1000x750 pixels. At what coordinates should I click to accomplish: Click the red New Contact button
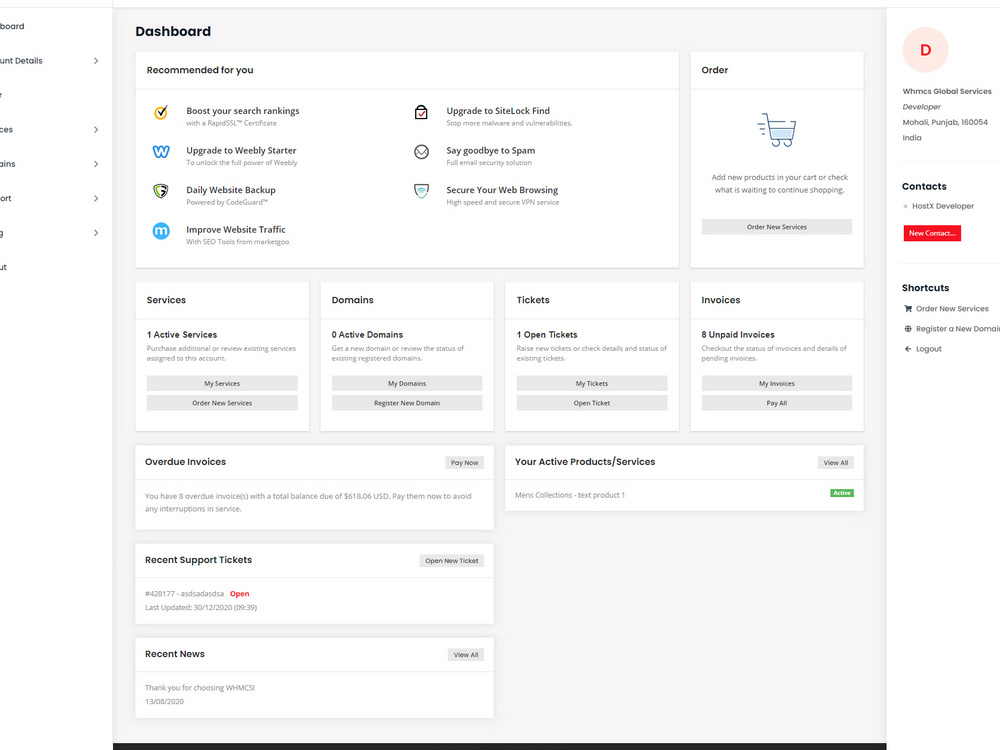pyautogui.click(x=932, y=233)
